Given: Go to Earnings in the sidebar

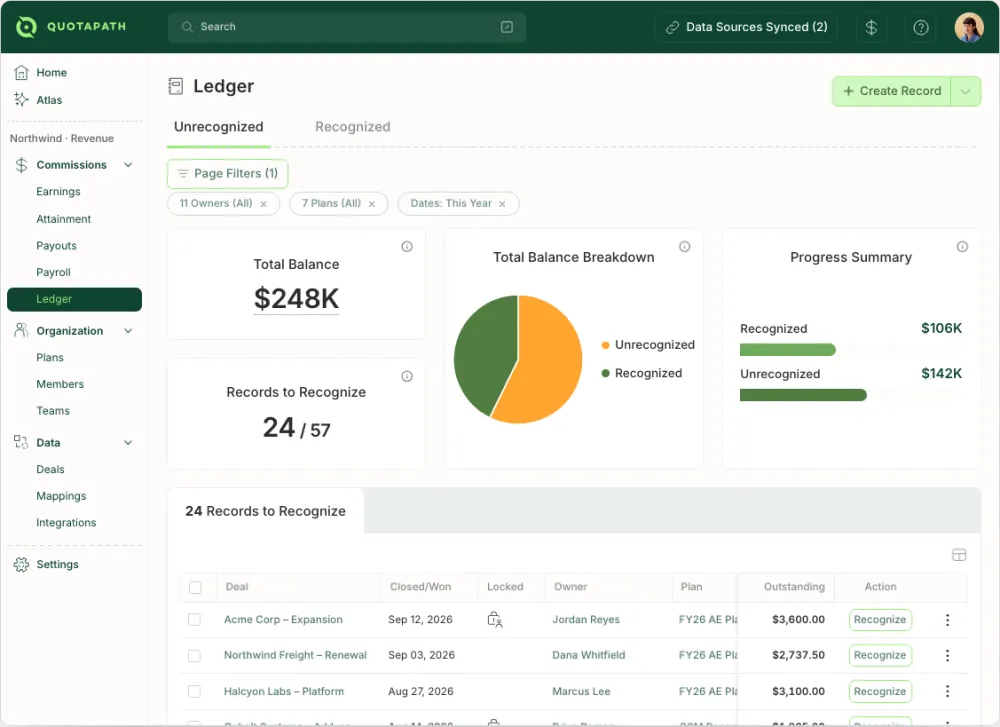Looking at the screenshot, I should click(58, 191).
